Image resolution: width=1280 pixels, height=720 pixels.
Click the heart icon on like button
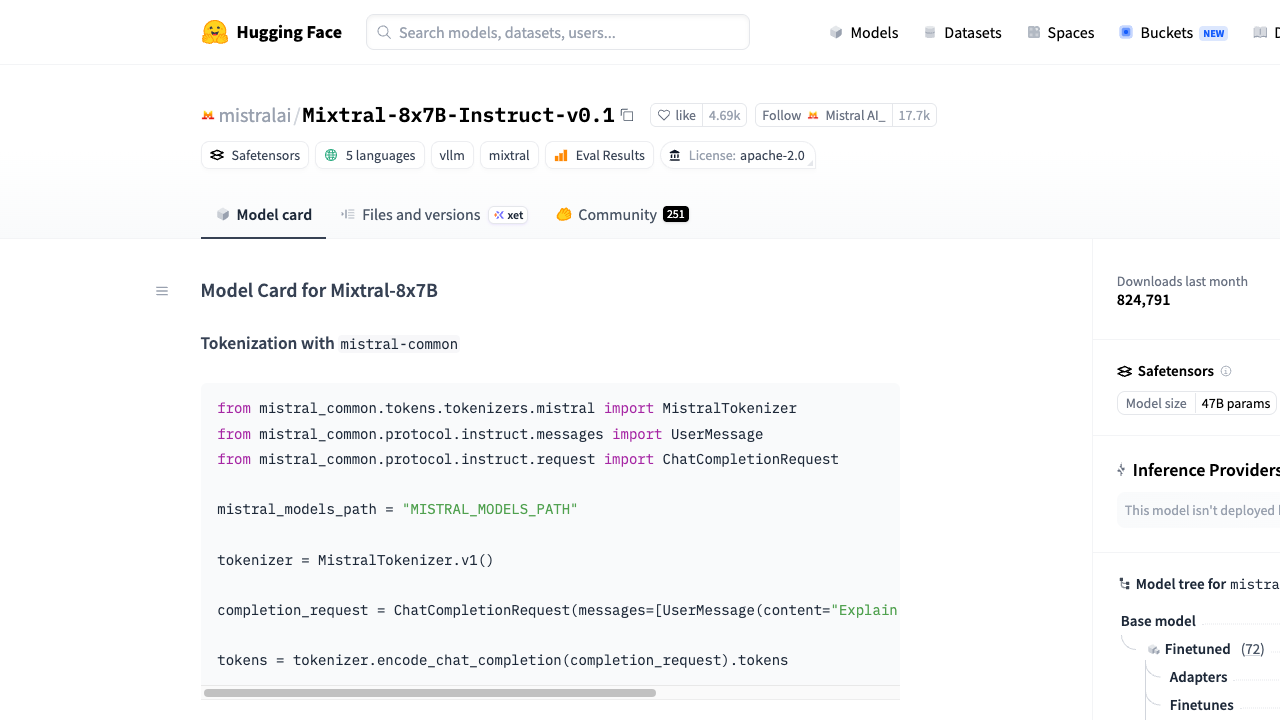[664, 115]
